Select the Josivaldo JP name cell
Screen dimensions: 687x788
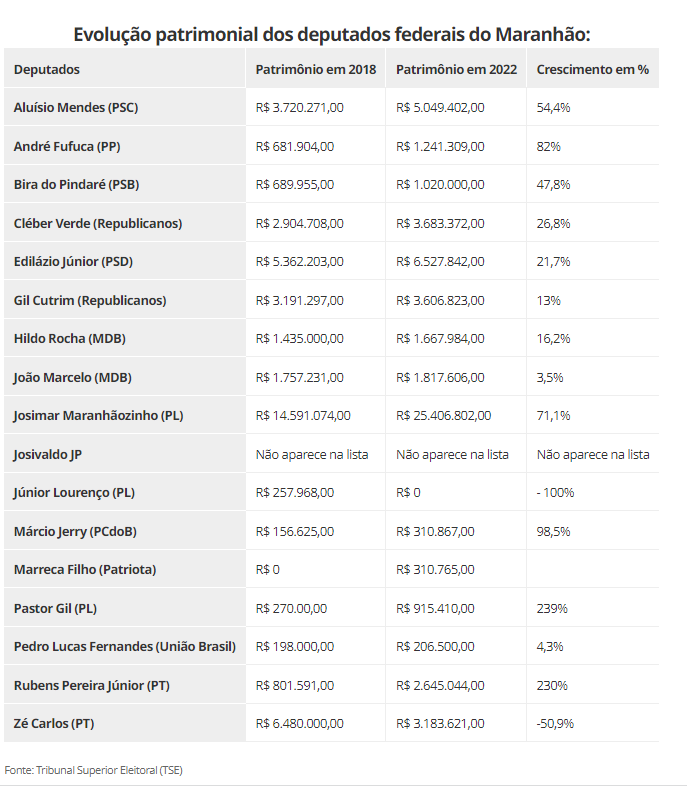click(48, 454)
